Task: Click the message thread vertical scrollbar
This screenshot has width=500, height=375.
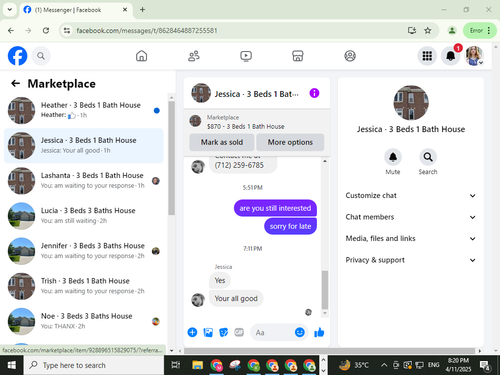Action: [325, 290]
